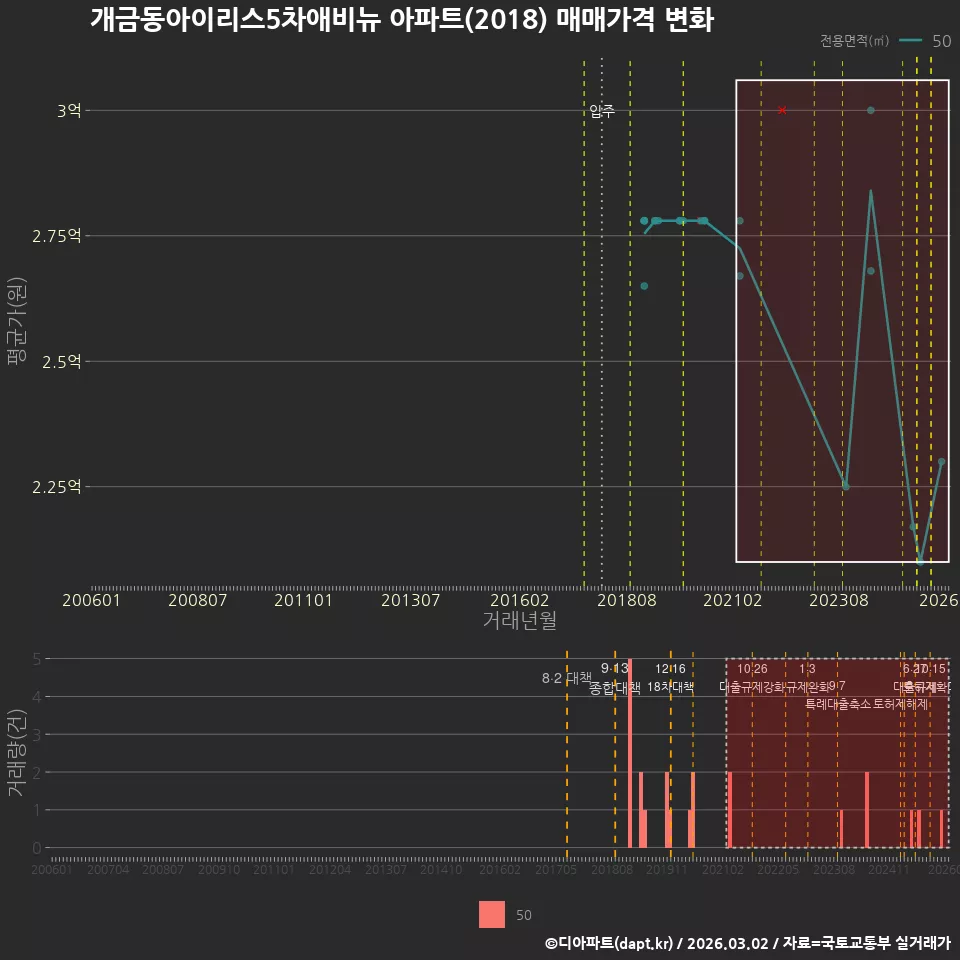Screen dimensions: 960x960
Task: Click the 9·13 policy date label
Action: 615,668
